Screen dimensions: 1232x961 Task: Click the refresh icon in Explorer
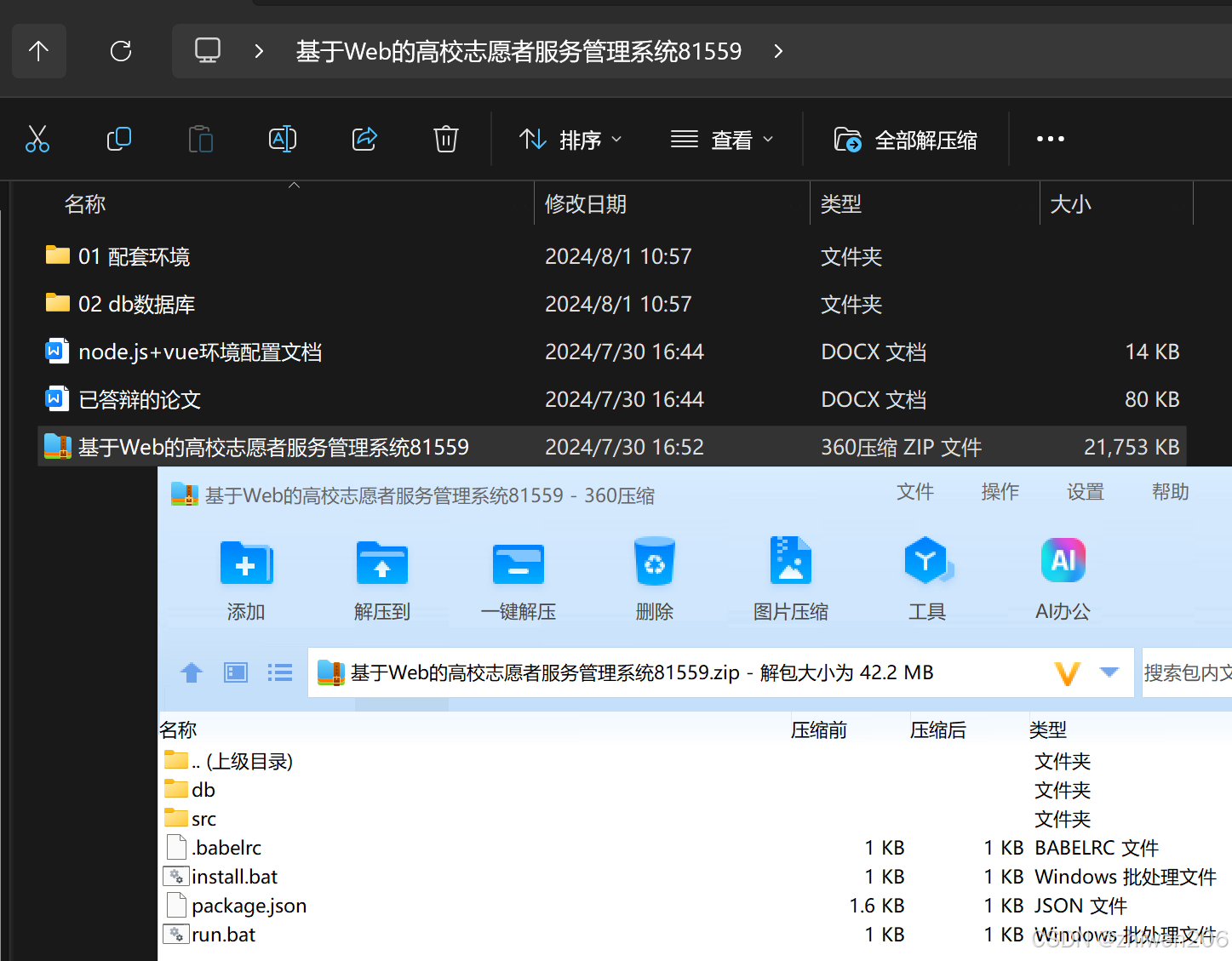pos(120,51)
